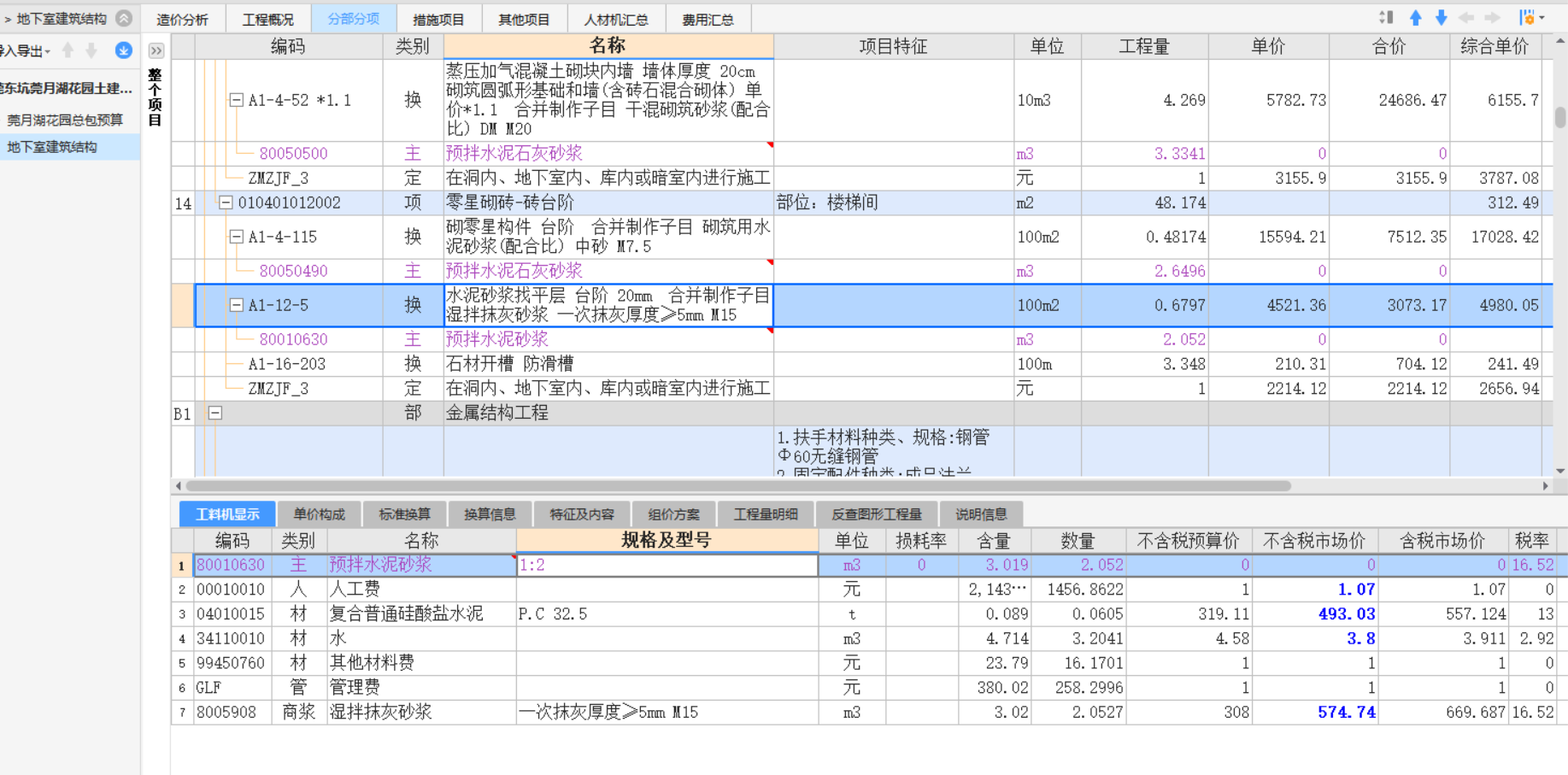1568x775 pixels.
Task: Open the 反查图形工程量 bottom tab
Action: click(x=877, y=514)
